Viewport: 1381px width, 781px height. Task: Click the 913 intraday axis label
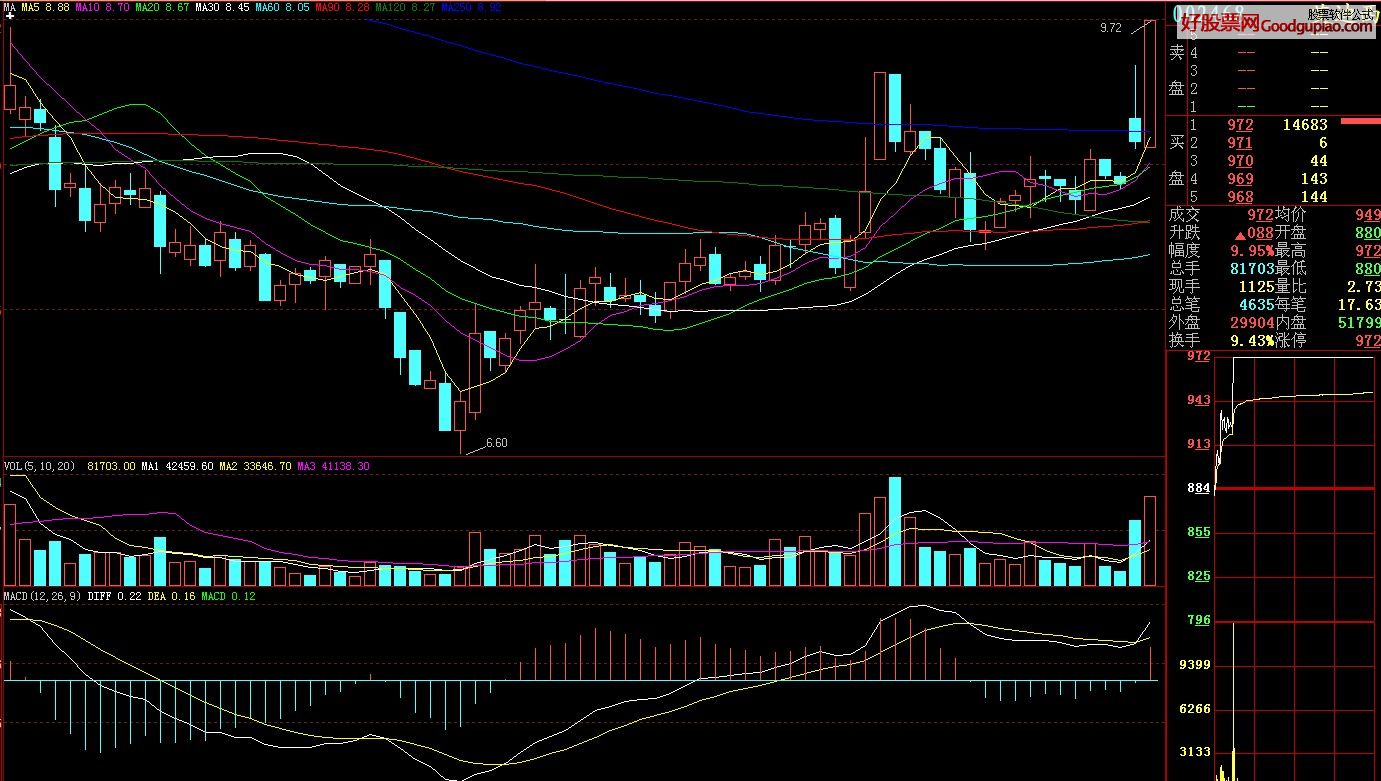pyautogui.click(x=1198, y=444)
